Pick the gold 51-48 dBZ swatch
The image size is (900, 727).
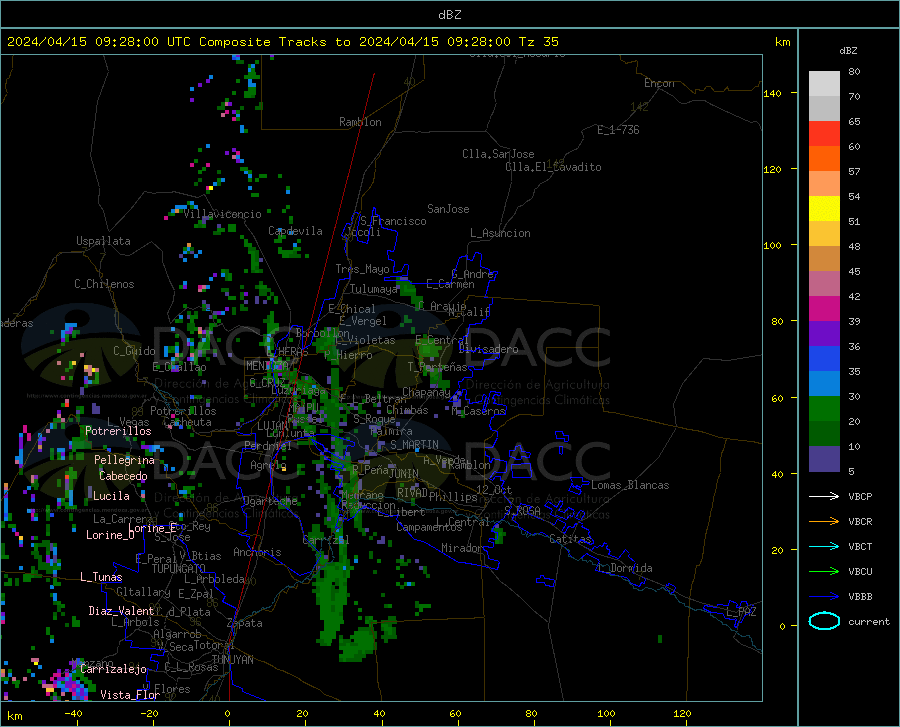824,234
